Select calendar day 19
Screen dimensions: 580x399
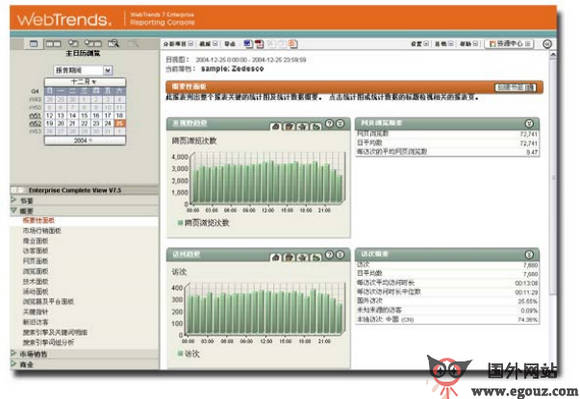(x=50, y=124)
